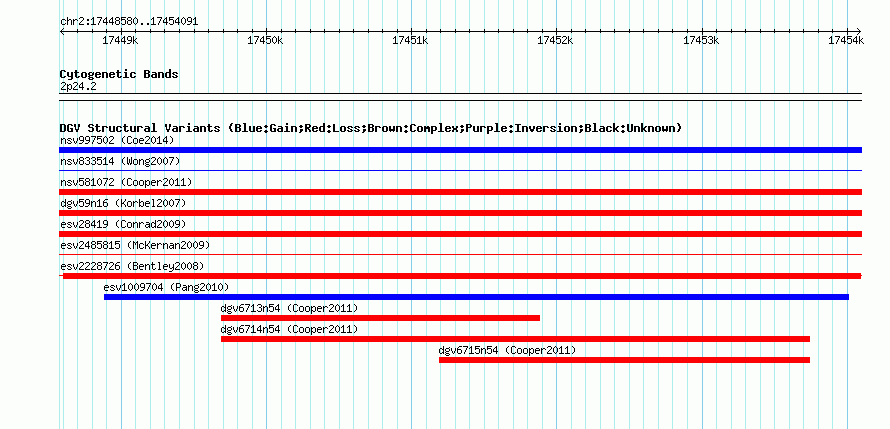Click the 17449k ruler tick label
This screenshot has width=890, height=429.
click(120, 40)
